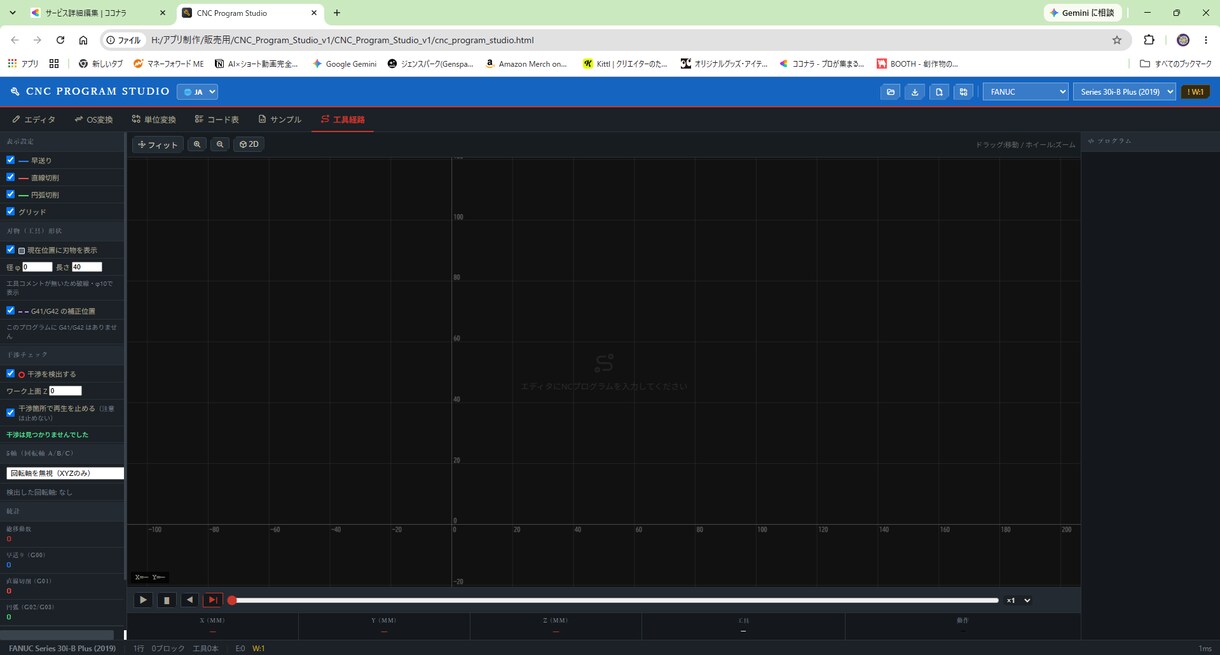Click the playback progress slider track
1220x655 pixels.
click(x=615, y=600)
